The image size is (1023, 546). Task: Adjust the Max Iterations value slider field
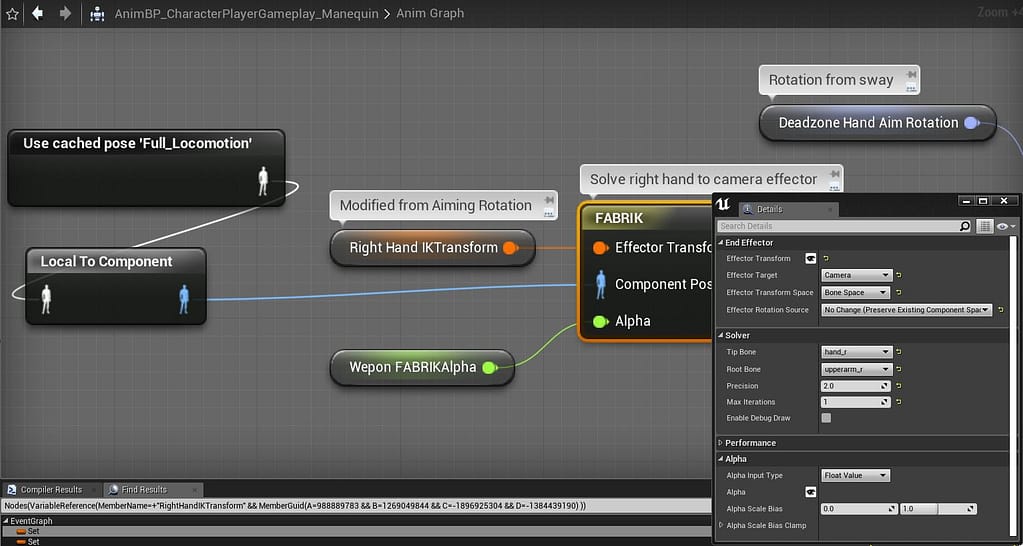point(856,402)
